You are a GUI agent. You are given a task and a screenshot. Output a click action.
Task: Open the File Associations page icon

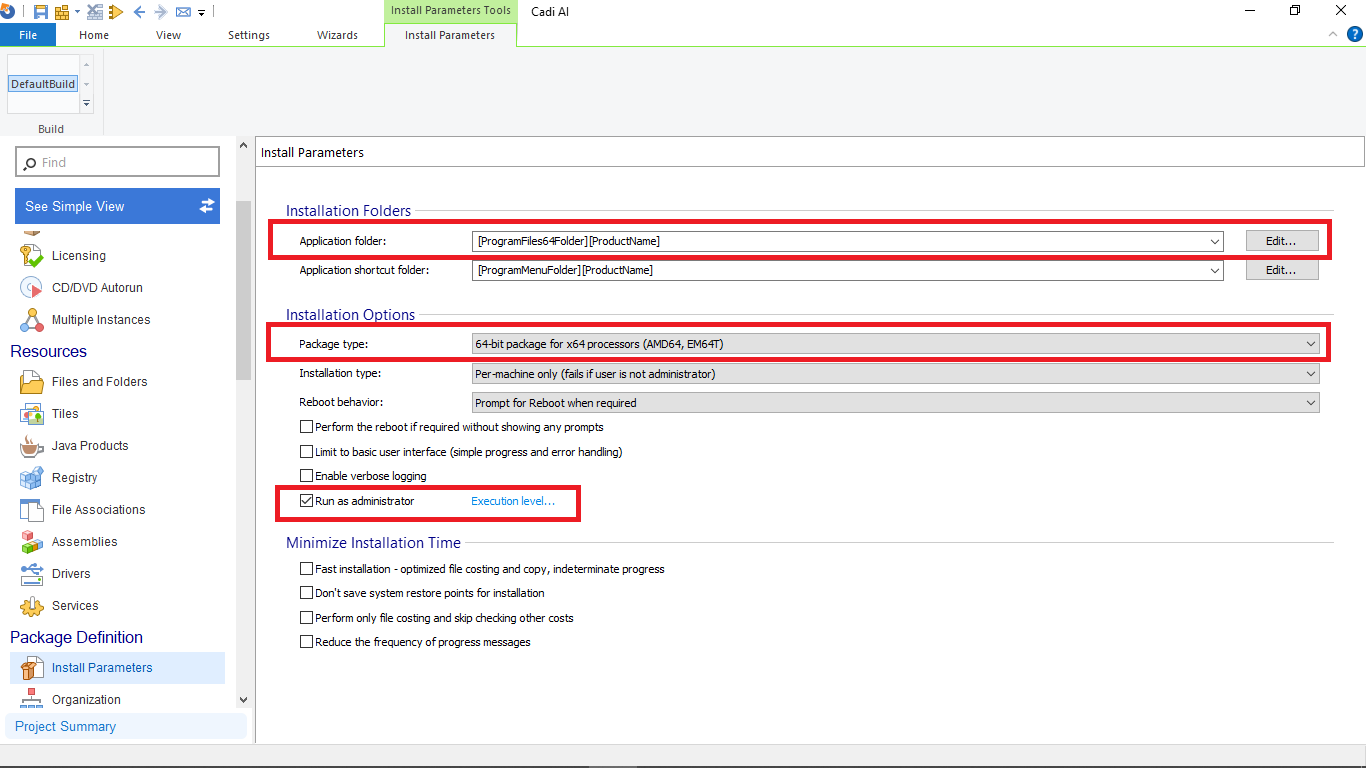[32, 510]
